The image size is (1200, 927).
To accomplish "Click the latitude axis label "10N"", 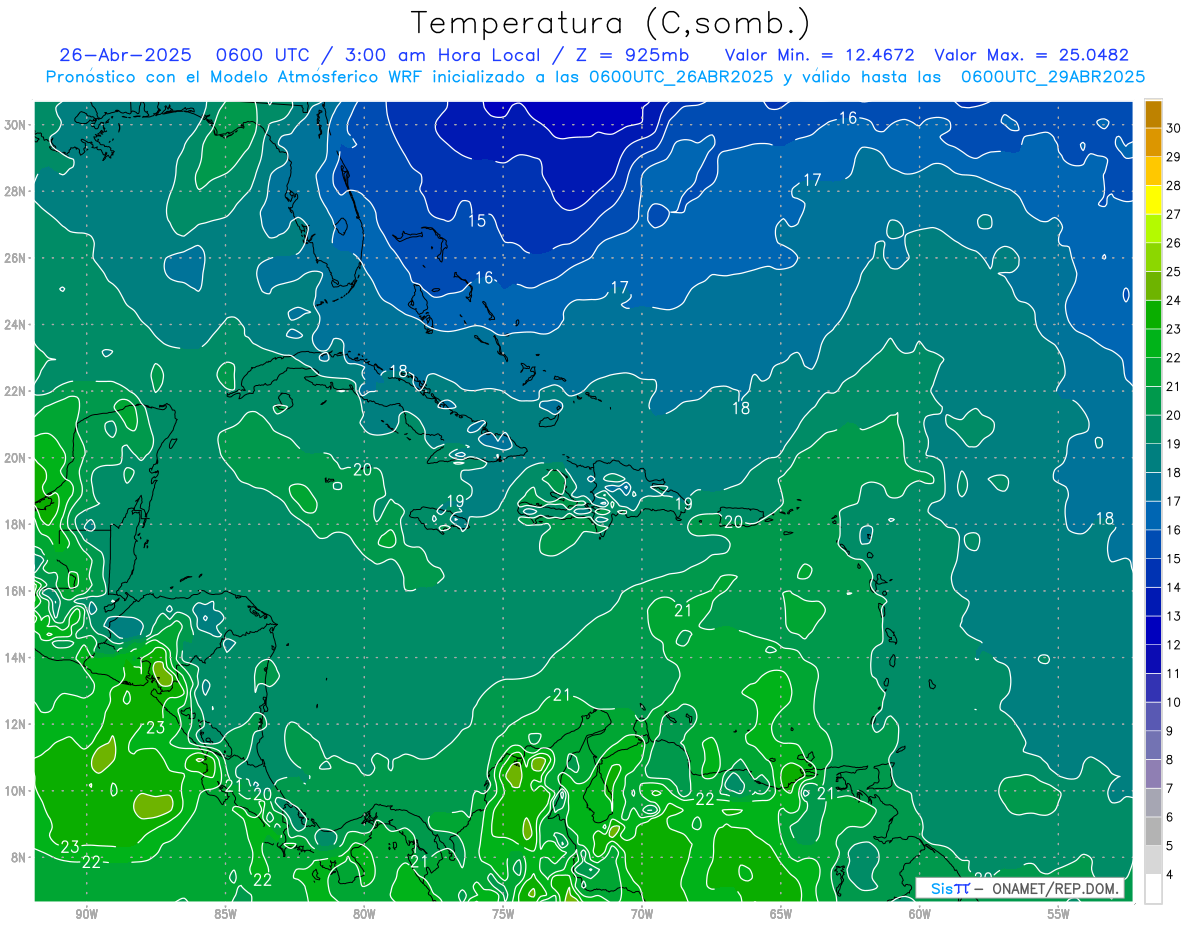I will 16,791.
